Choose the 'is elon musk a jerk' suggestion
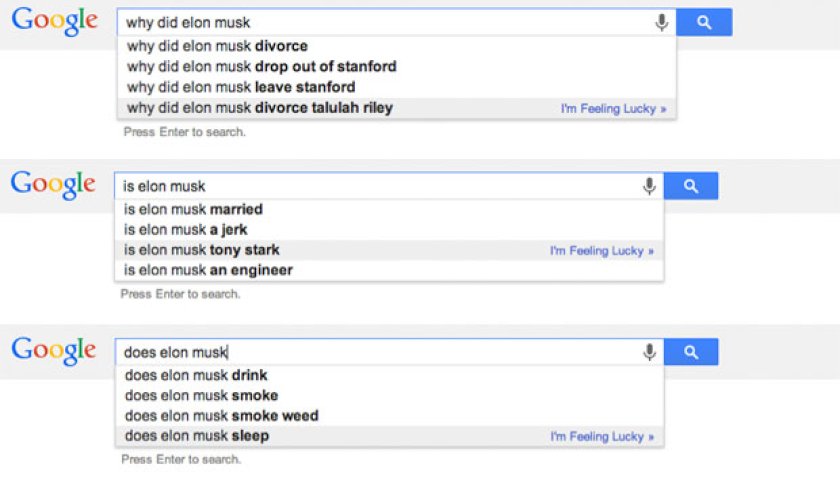Screen dimensions: 840x485 (x=185, y=229)
